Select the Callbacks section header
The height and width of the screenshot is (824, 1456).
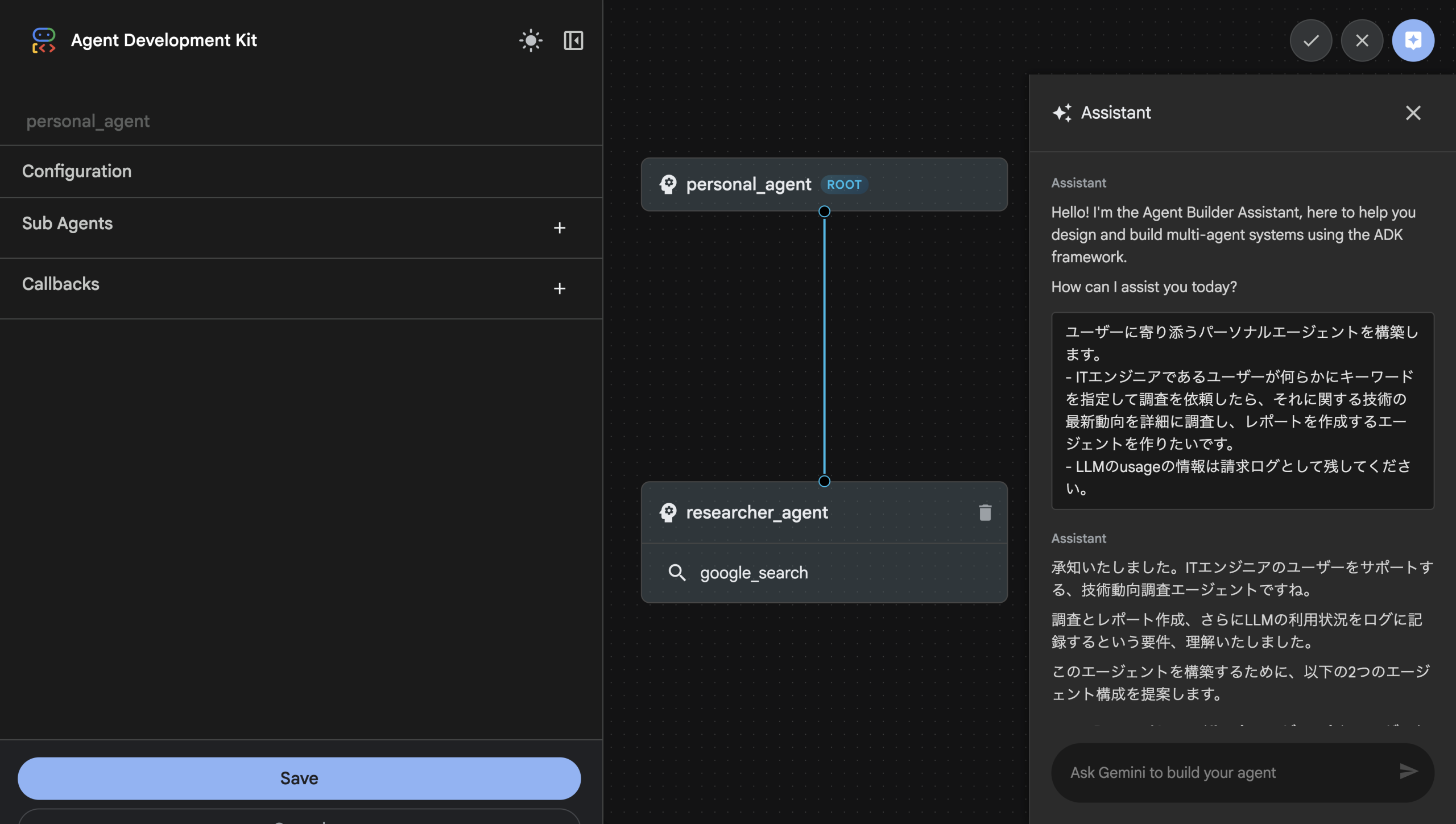[x=61, y=283]
